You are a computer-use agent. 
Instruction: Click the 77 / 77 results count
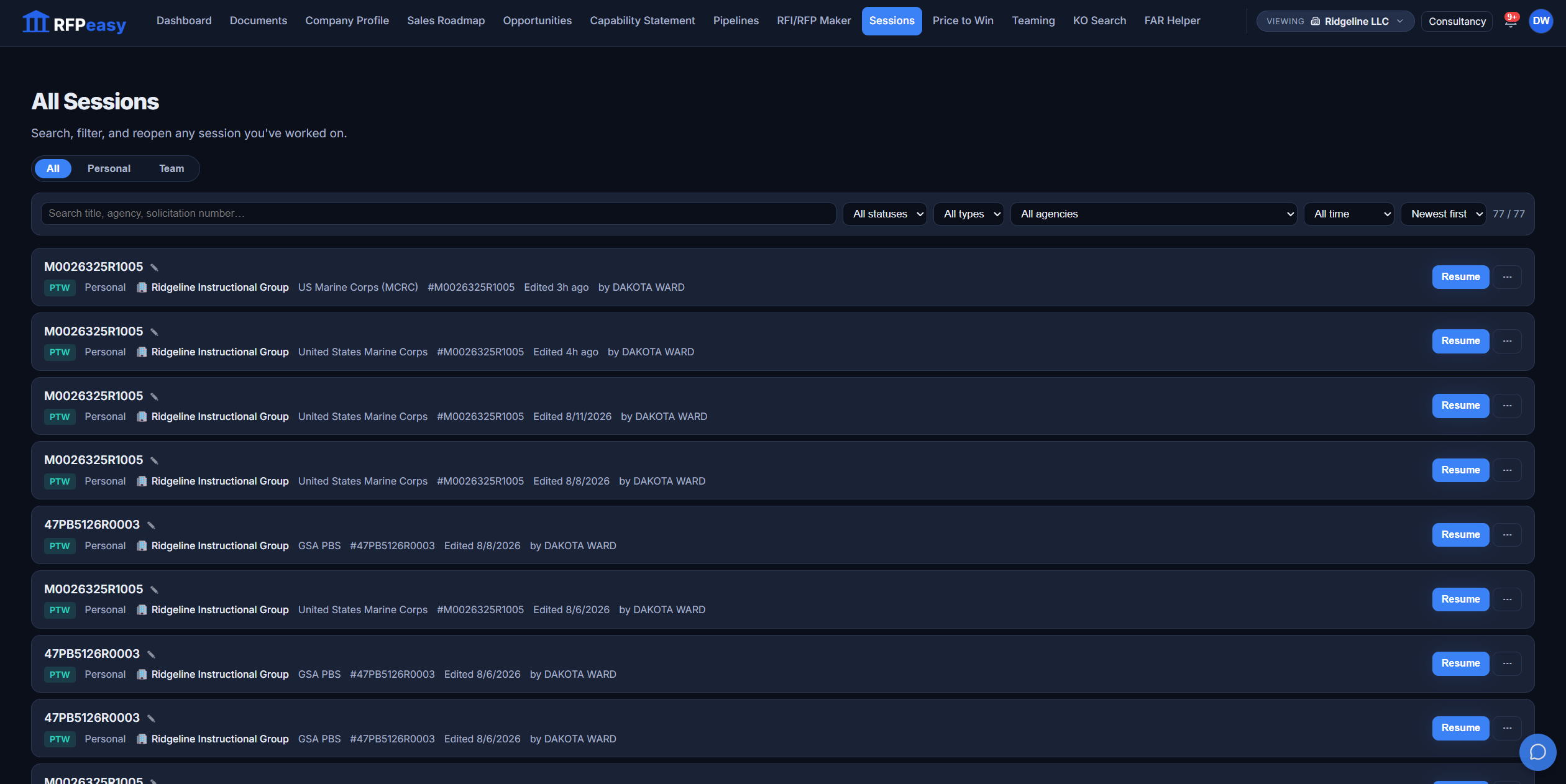pos(1509,214)
